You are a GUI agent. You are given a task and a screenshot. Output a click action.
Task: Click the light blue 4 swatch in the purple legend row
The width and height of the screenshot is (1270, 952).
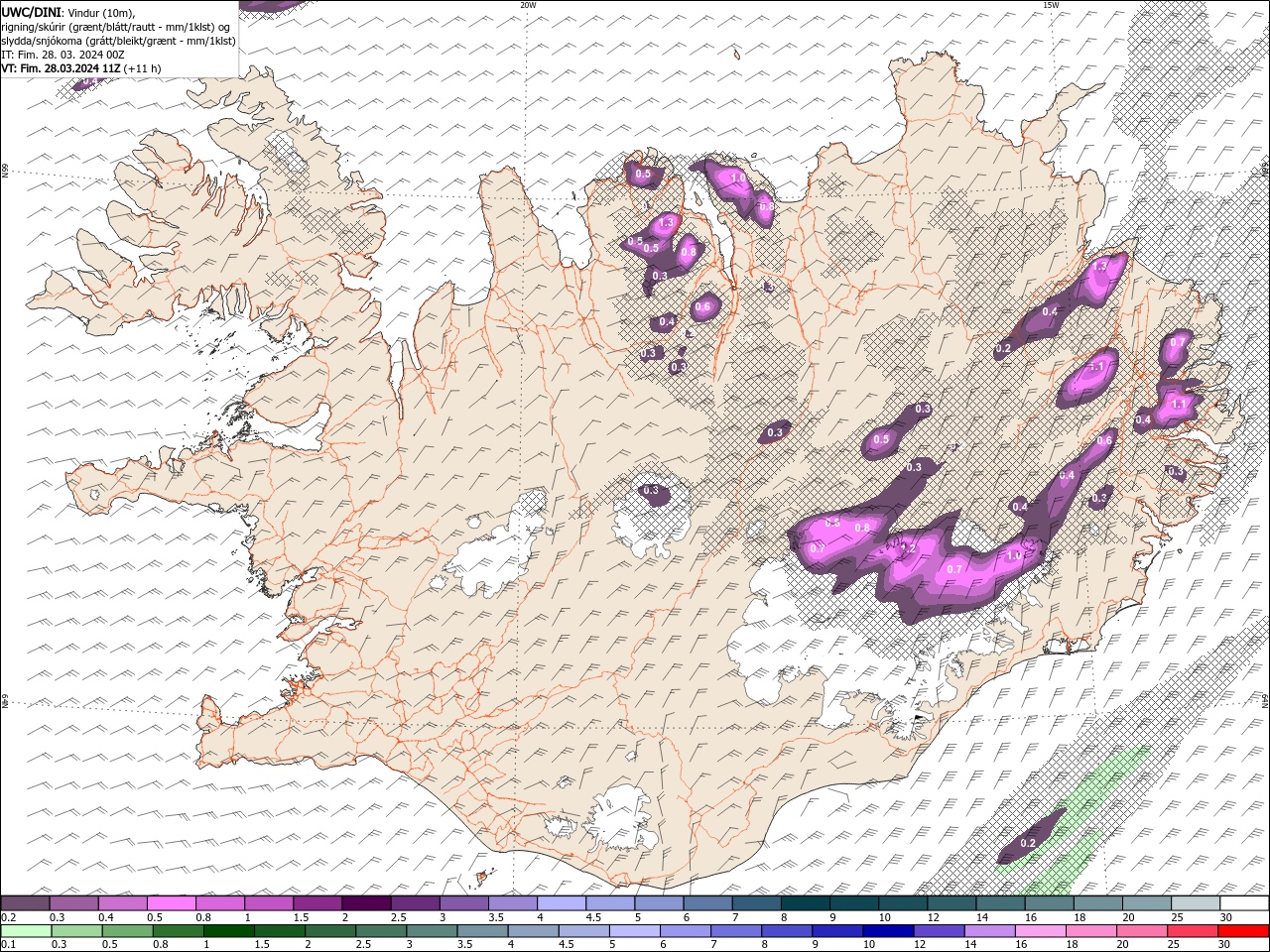(562, 903)
